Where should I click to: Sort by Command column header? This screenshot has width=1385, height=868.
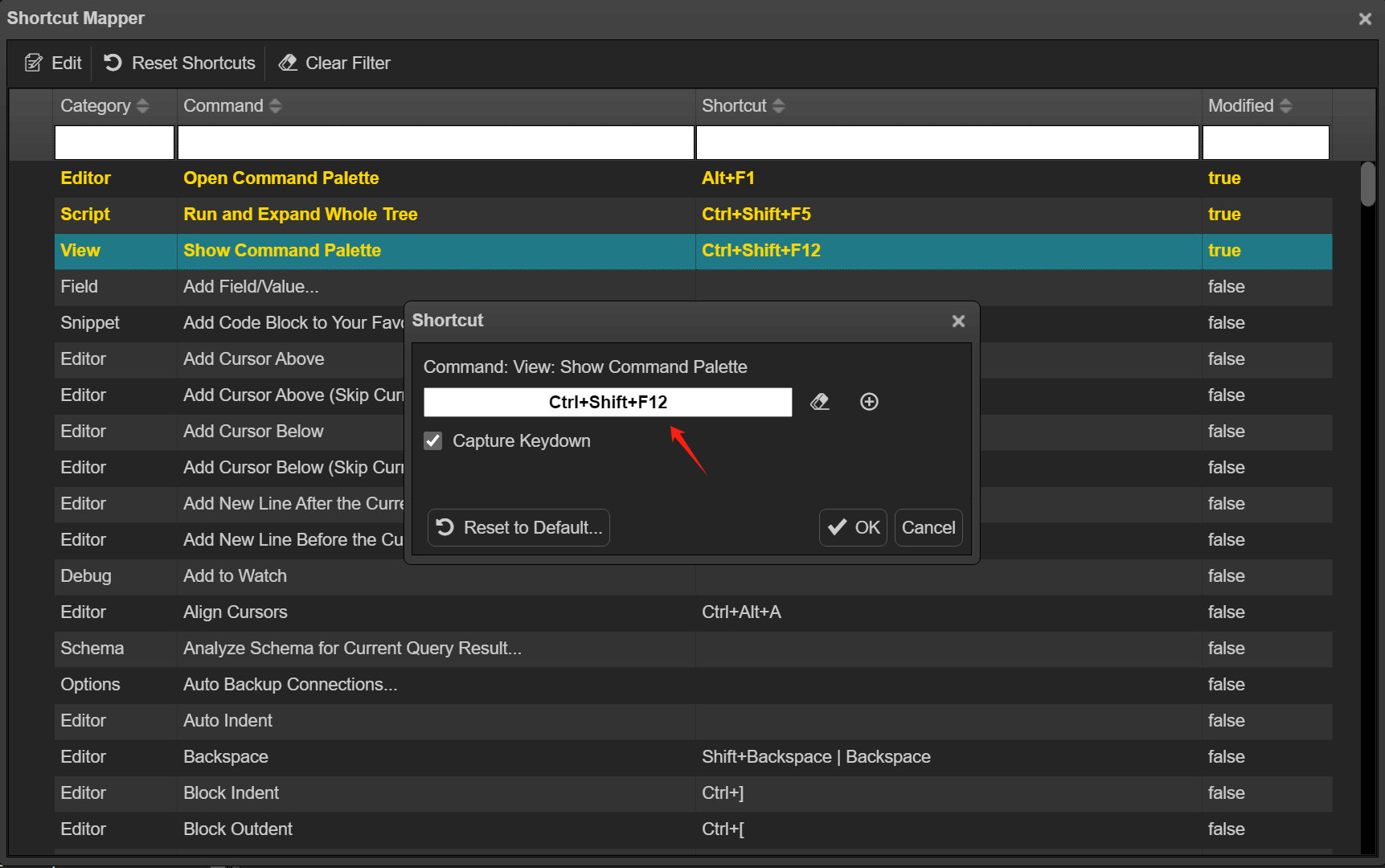pyautogui.click(x=232, y=106)
